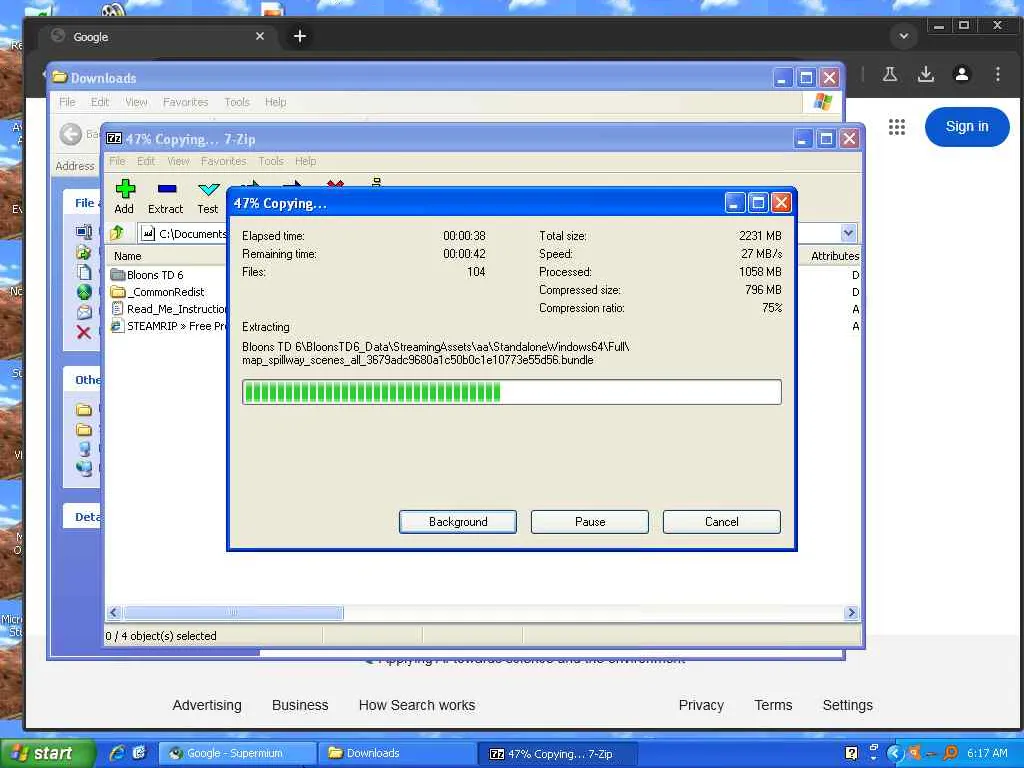Open the new tab plus button in browser
Screen dimensions: 1024x768
pyautogui.click(x=300, y=37)
